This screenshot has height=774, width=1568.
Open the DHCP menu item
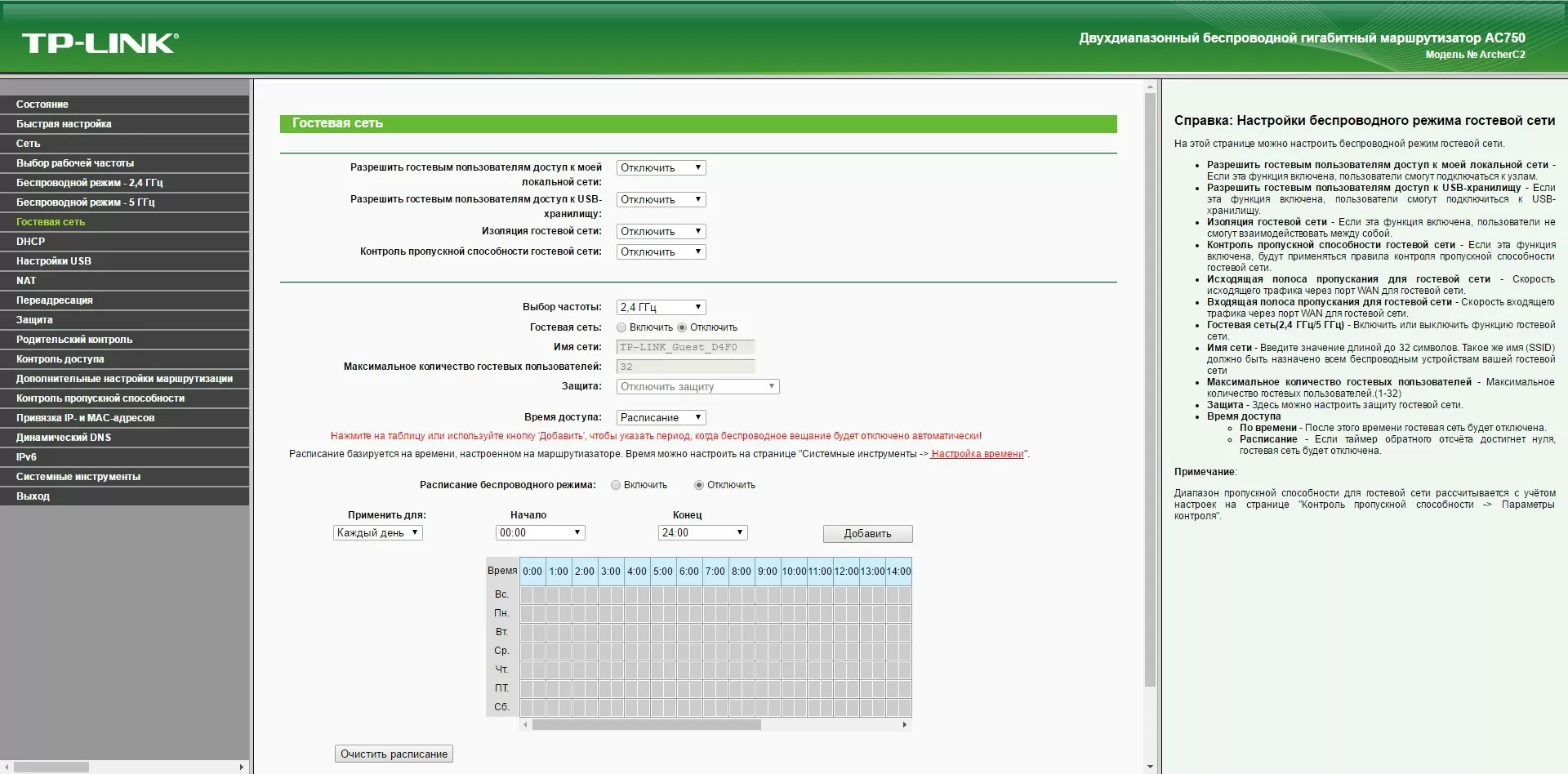124,242
